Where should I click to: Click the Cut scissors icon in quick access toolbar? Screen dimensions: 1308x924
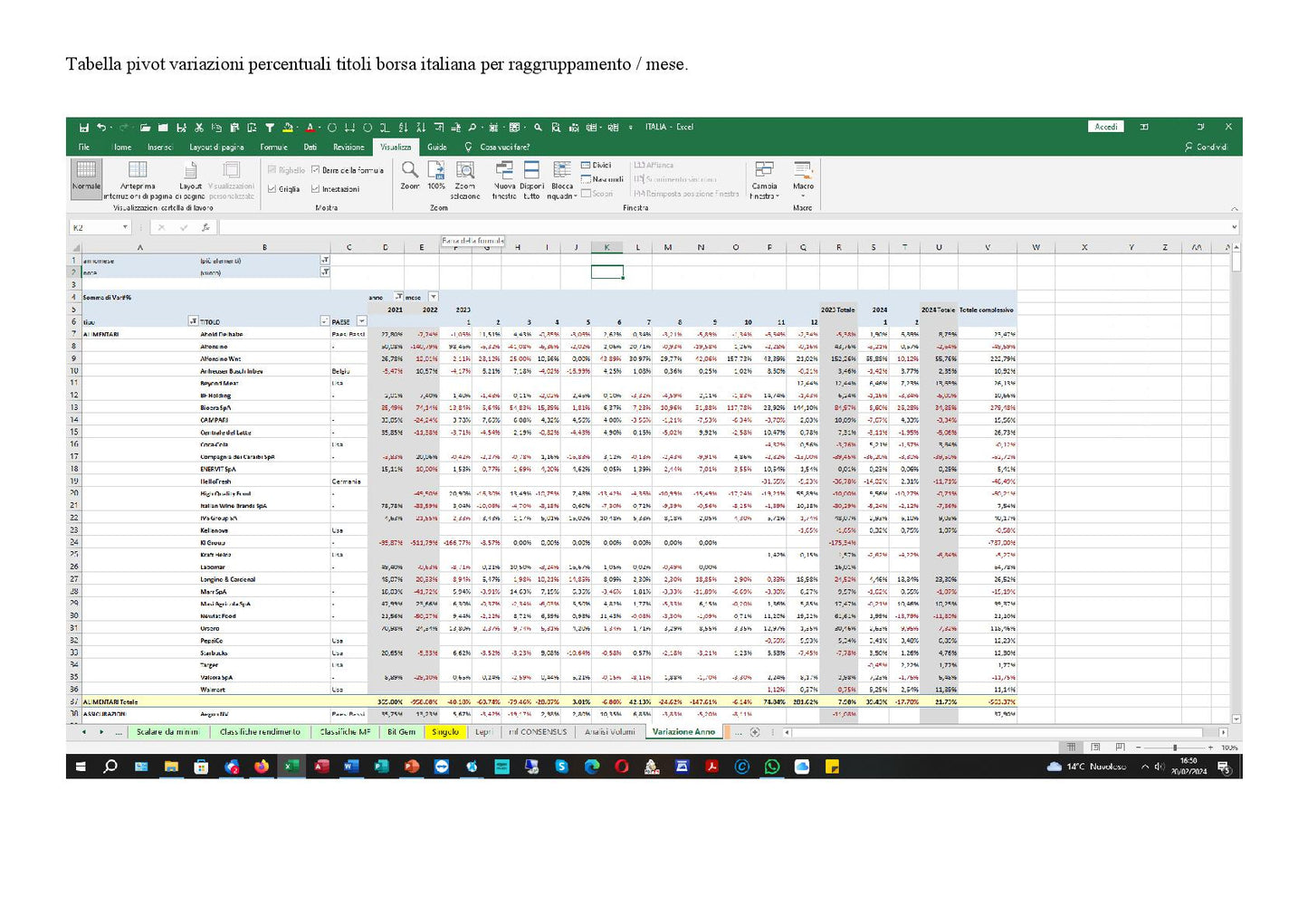click(199, 128)
